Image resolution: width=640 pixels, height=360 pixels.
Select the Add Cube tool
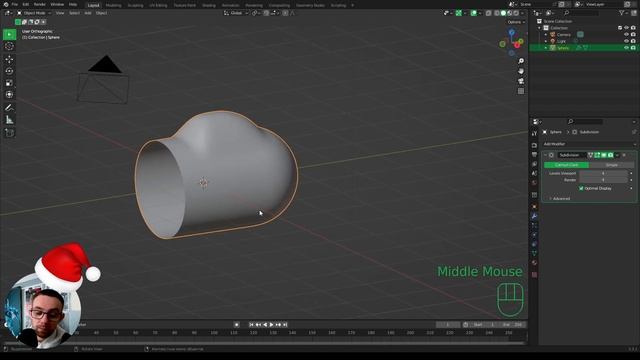pyautogui.click(x=9, y=133)
